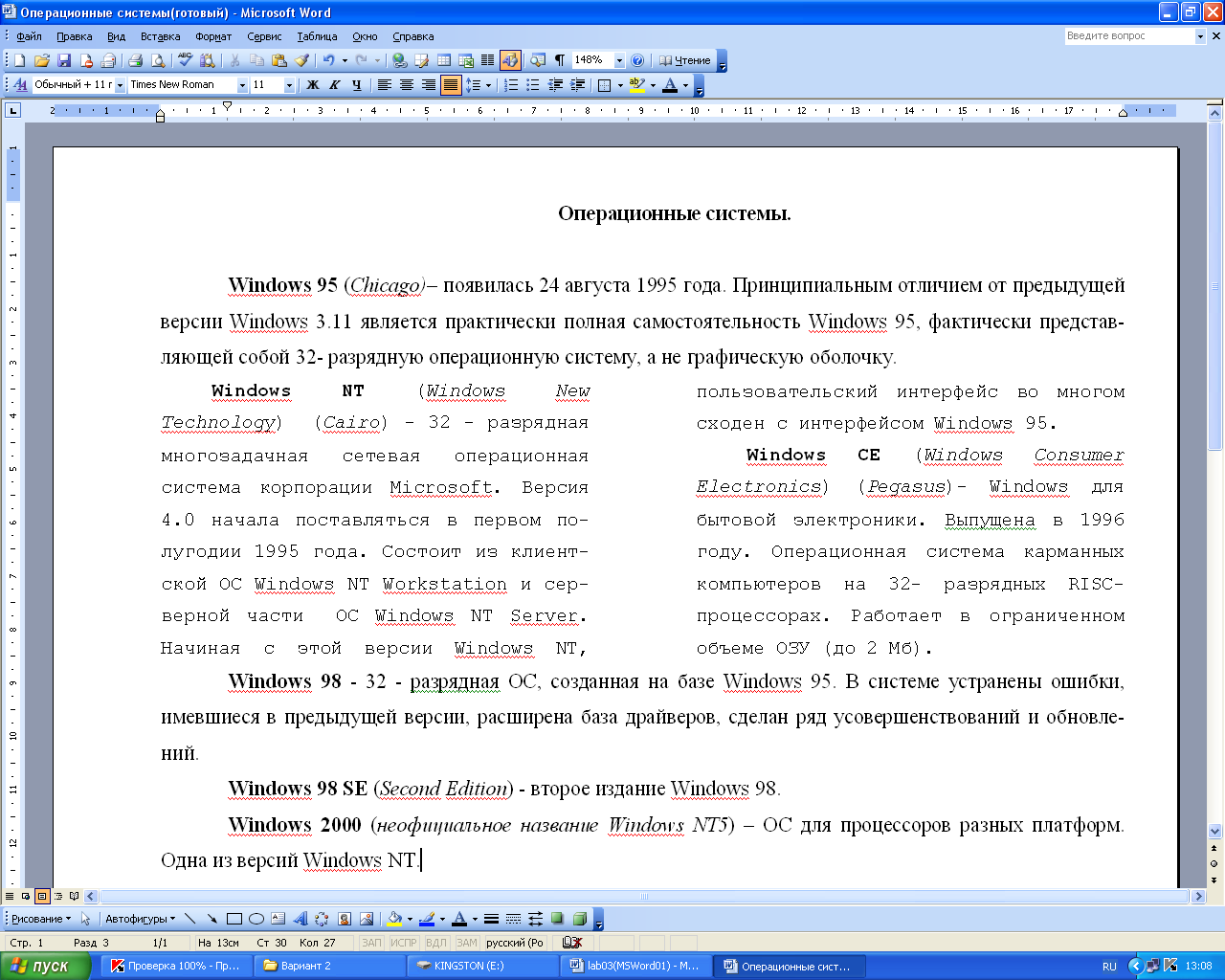Screen dimensions: 1225x980
Task: Apply fill color from the Drawing toolbar
Action: click(x=394, y=919)
